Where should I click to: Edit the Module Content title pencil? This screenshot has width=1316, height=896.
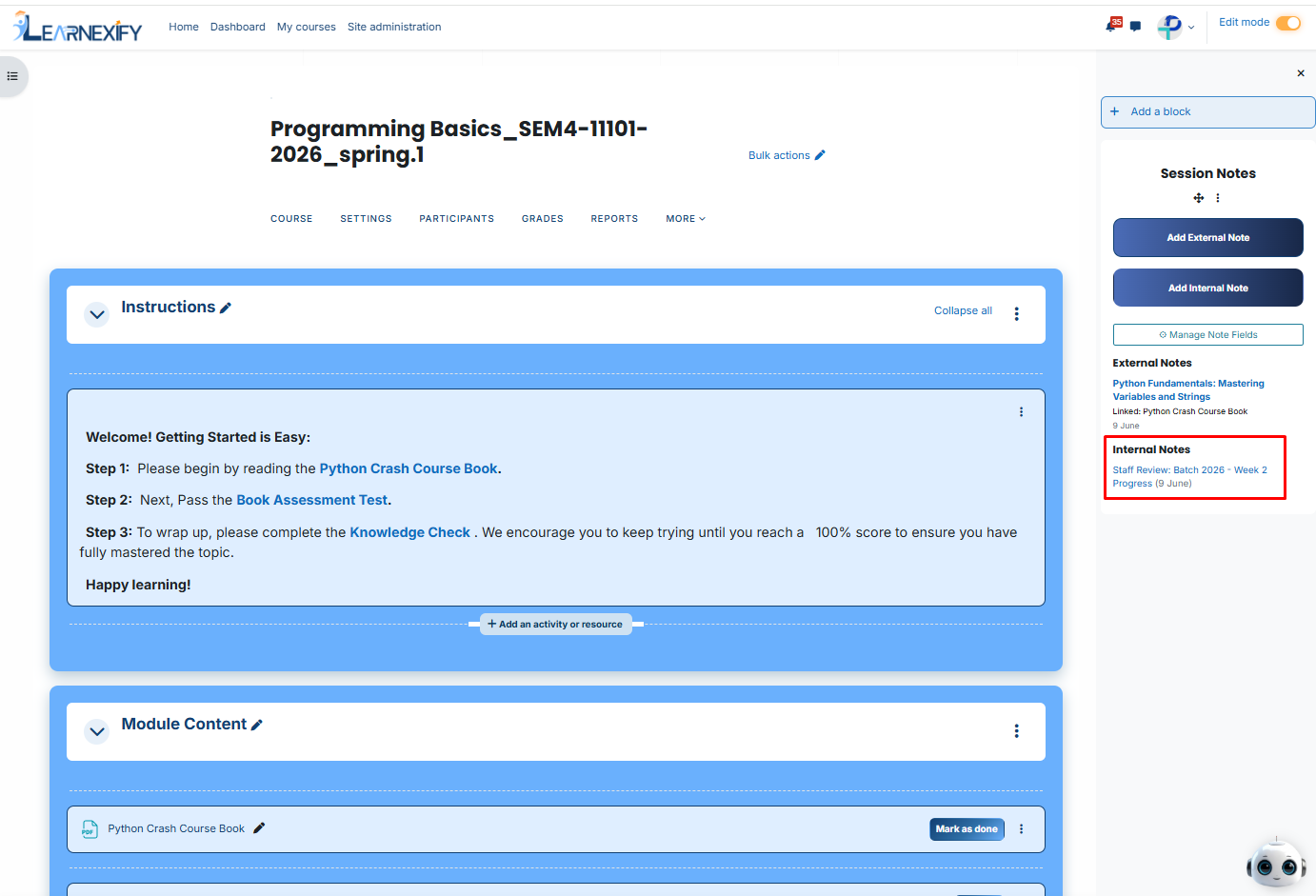(x=256, y=725)
